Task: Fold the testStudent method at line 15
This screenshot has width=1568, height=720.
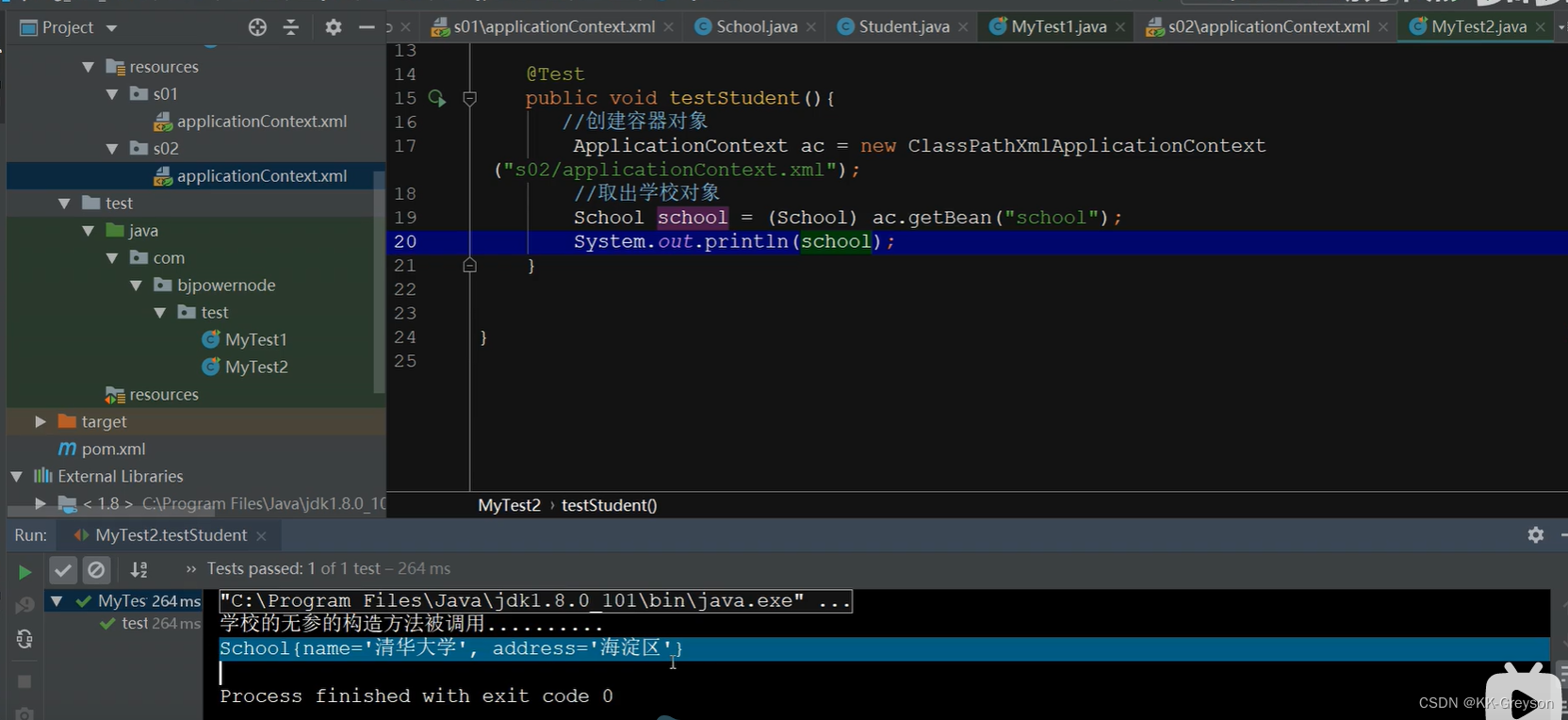Action: click(x=469, y=98)
